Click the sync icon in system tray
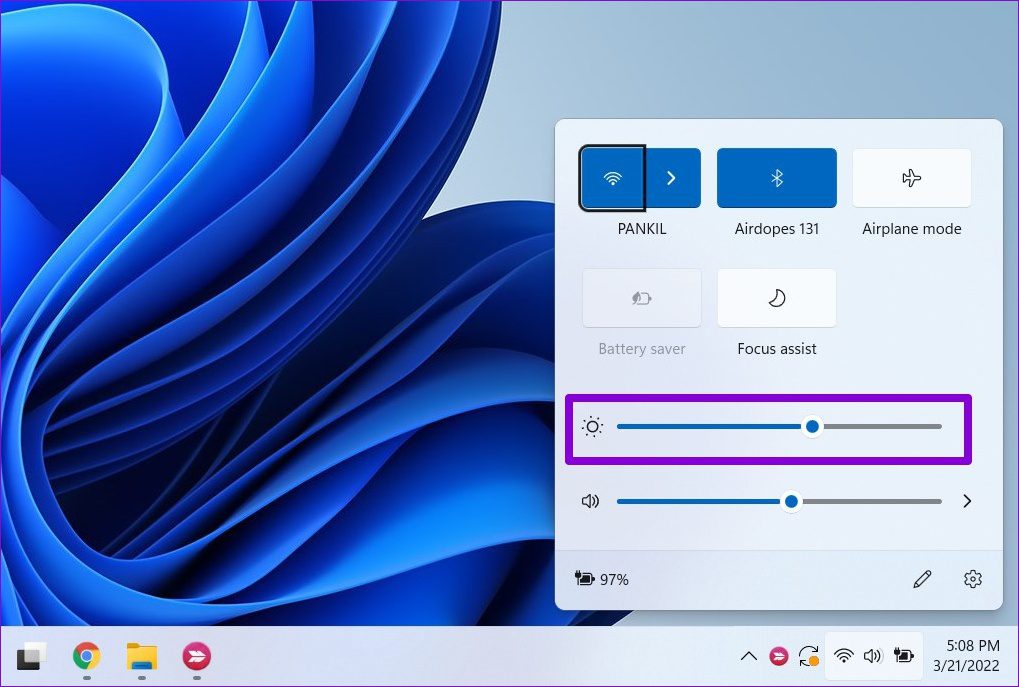 click(x=809, y=656)
